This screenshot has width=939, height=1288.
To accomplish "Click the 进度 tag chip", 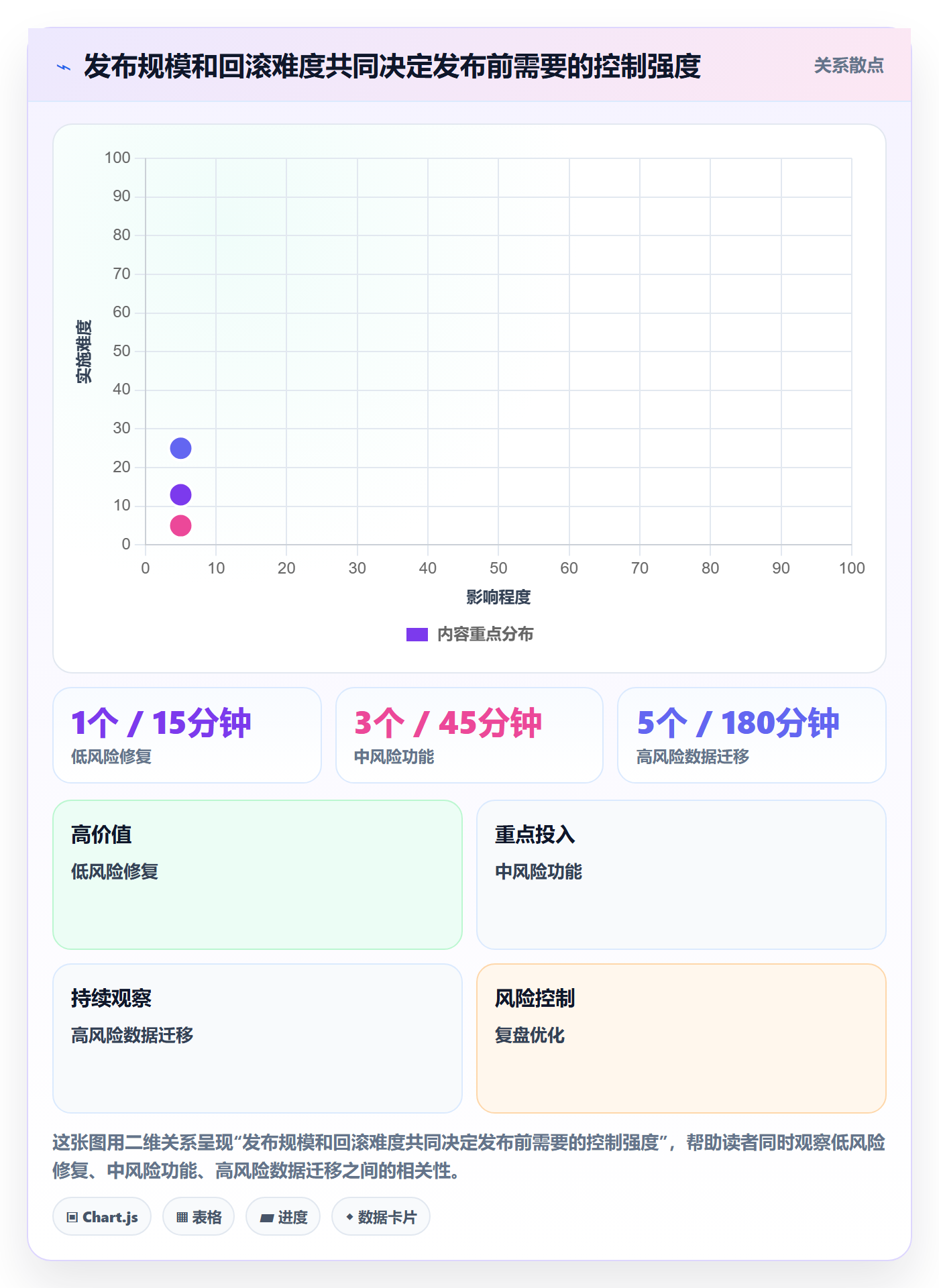I will coord(283,1217).
